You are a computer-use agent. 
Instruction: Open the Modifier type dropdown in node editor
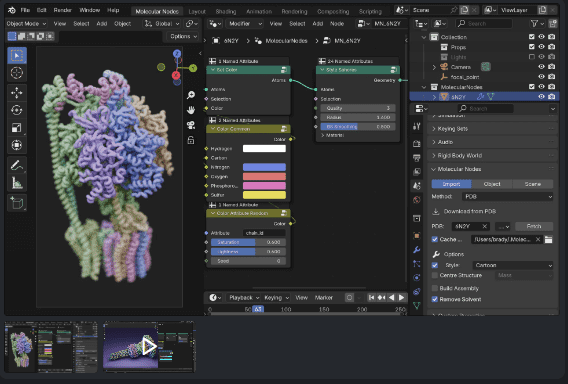(x=245, y=24)
